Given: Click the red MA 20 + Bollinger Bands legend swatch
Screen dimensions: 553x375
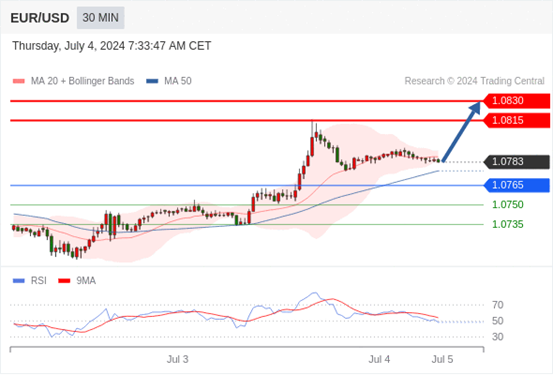Looking at the screenshot, I should coord(19,81).
